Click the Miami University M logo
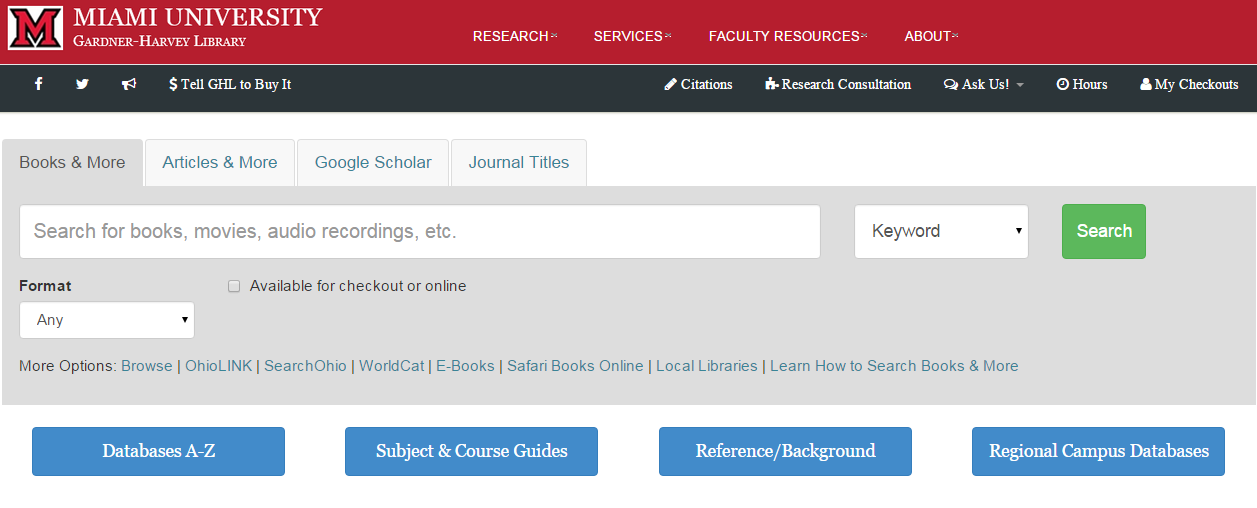Screen dimensions: 1257x508 point(36,28)
